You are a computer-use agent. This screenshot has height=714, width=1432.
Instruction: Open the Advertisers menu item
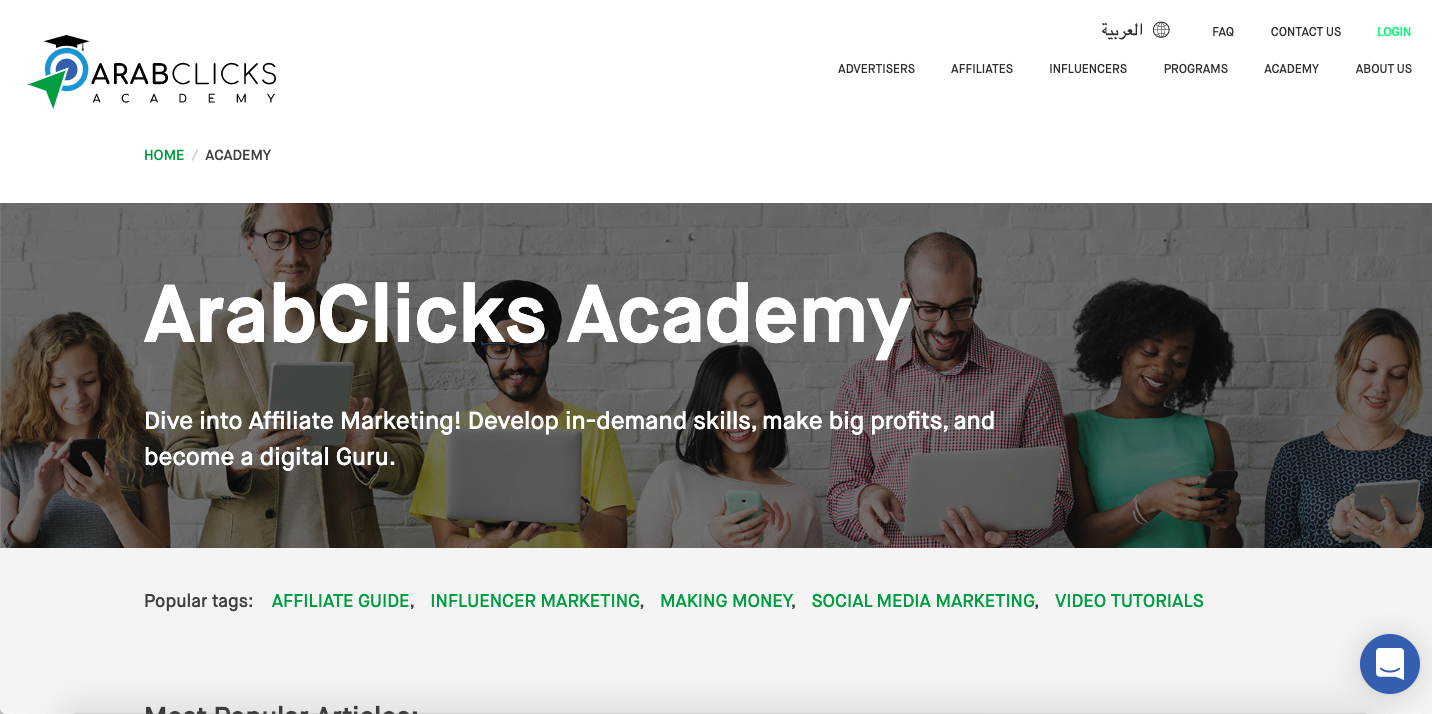coord(876,69)
